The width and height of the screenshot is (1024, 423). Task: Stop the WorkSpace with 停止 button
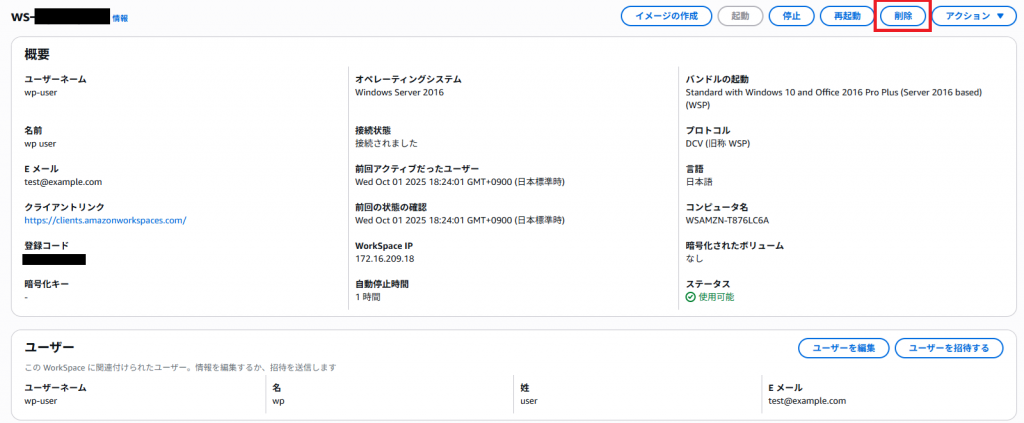pos(790,16)
